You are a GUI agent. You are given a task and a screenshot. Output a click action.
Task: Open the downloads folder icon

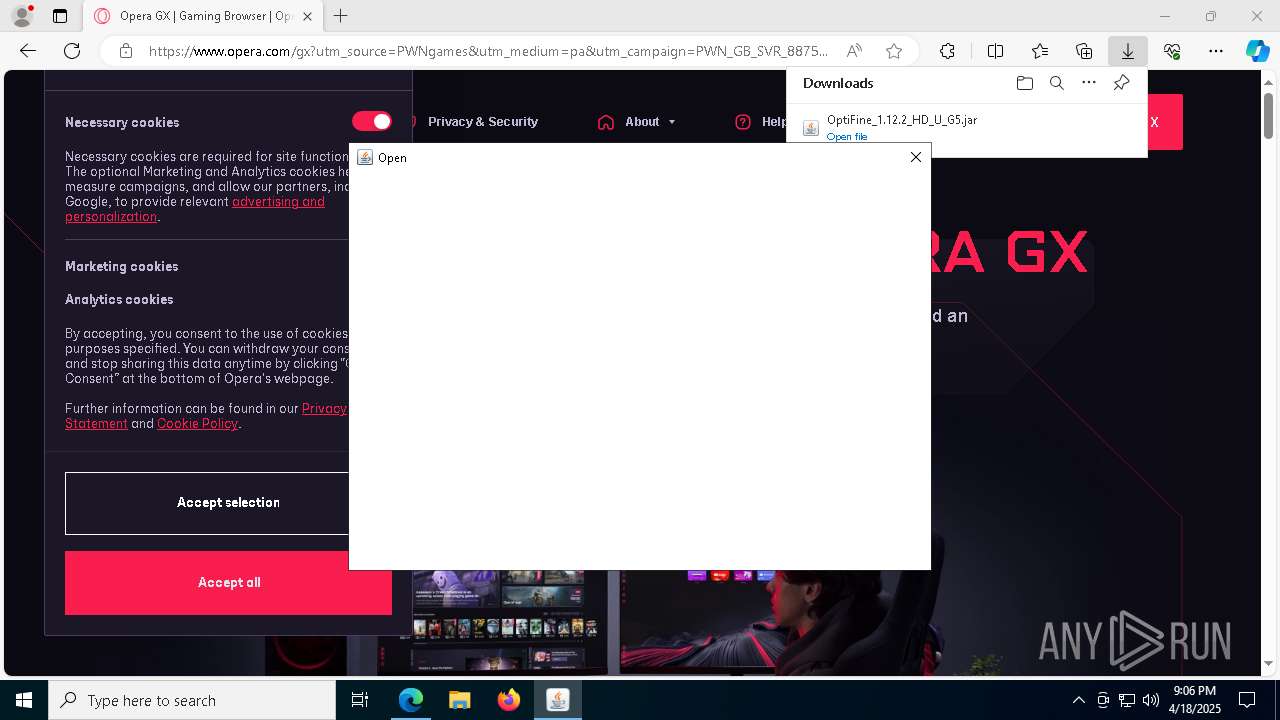[1024, 83]
